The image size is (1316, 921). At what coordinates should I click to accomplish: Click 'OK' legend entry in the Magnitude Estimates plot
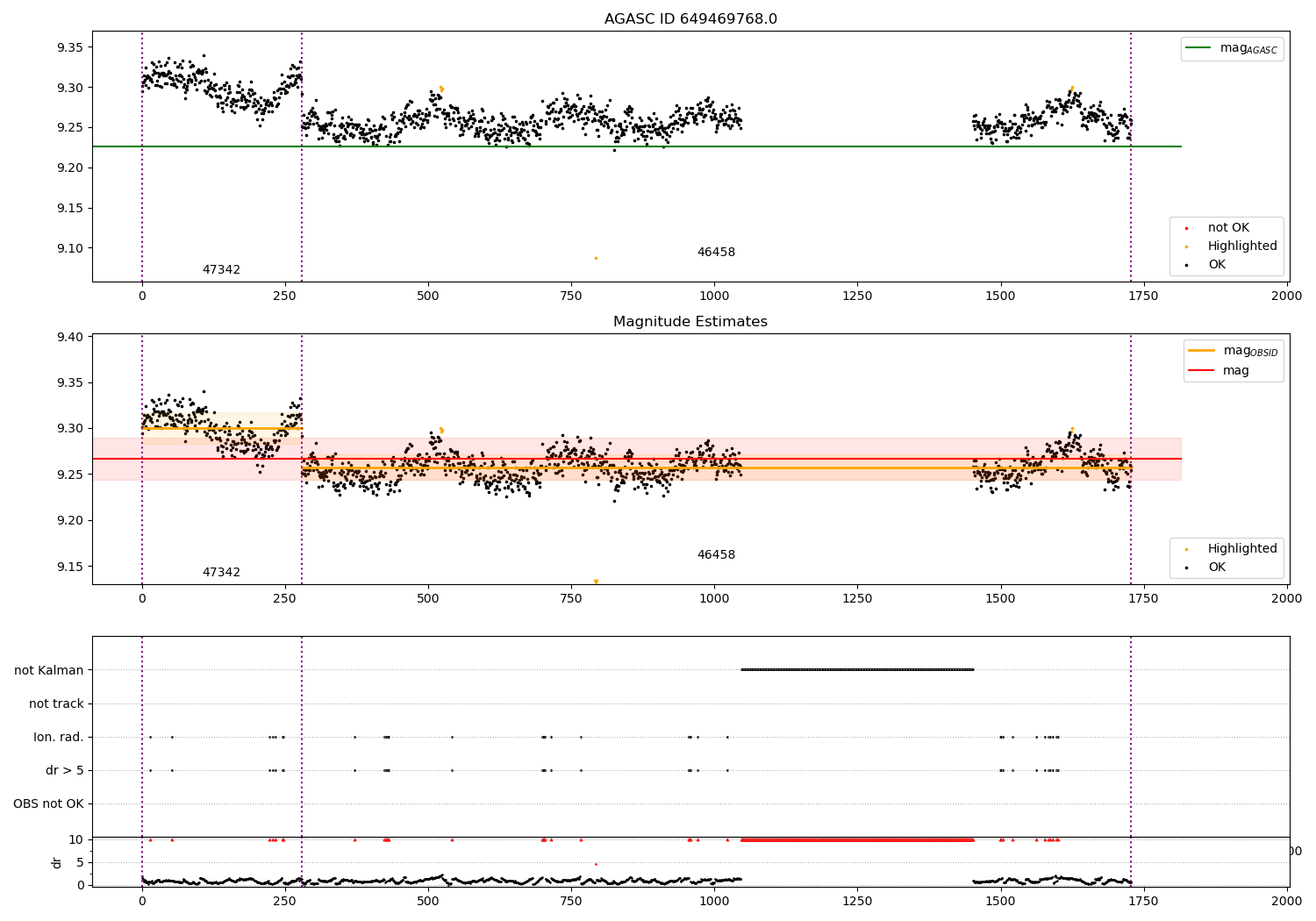coord(1205,567)
